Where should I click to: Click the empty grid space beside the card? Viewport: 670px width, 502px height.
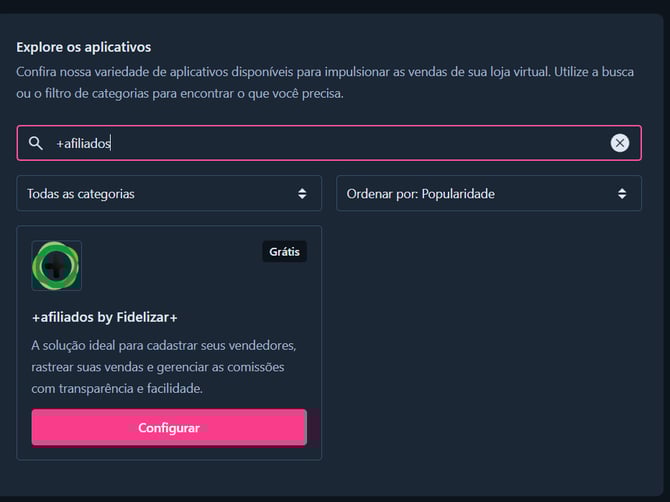(x=489, y=342)
